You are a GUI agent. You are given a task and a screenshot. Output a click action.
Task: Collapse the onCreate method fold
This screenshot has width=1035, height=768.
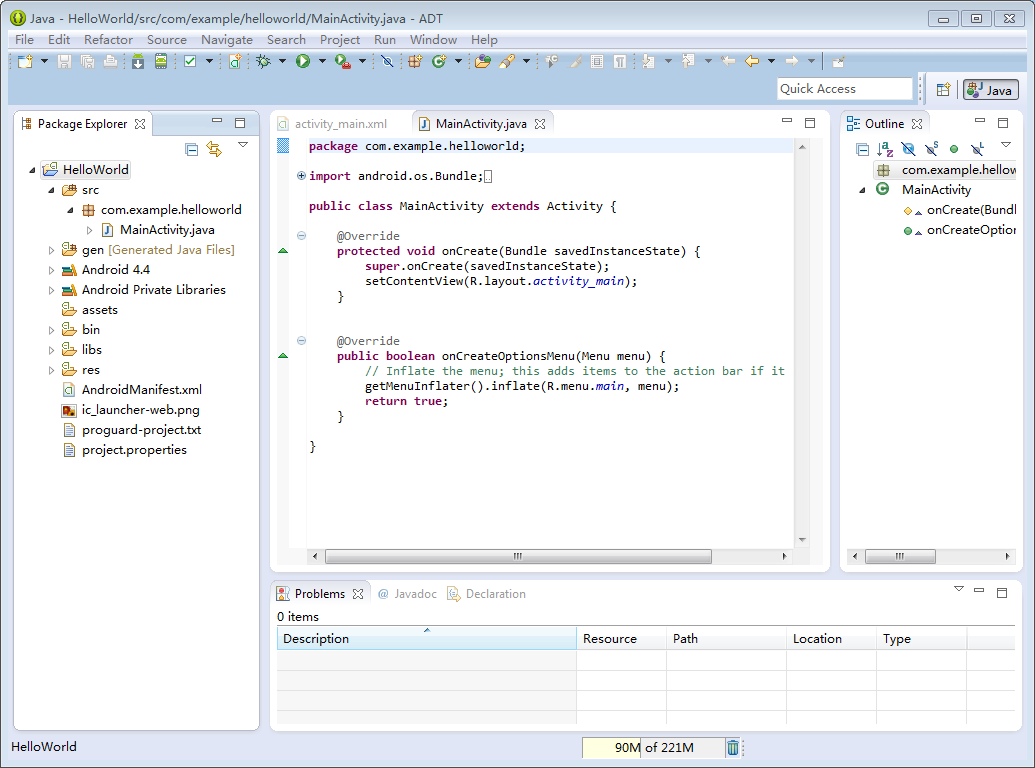[301, 236]
